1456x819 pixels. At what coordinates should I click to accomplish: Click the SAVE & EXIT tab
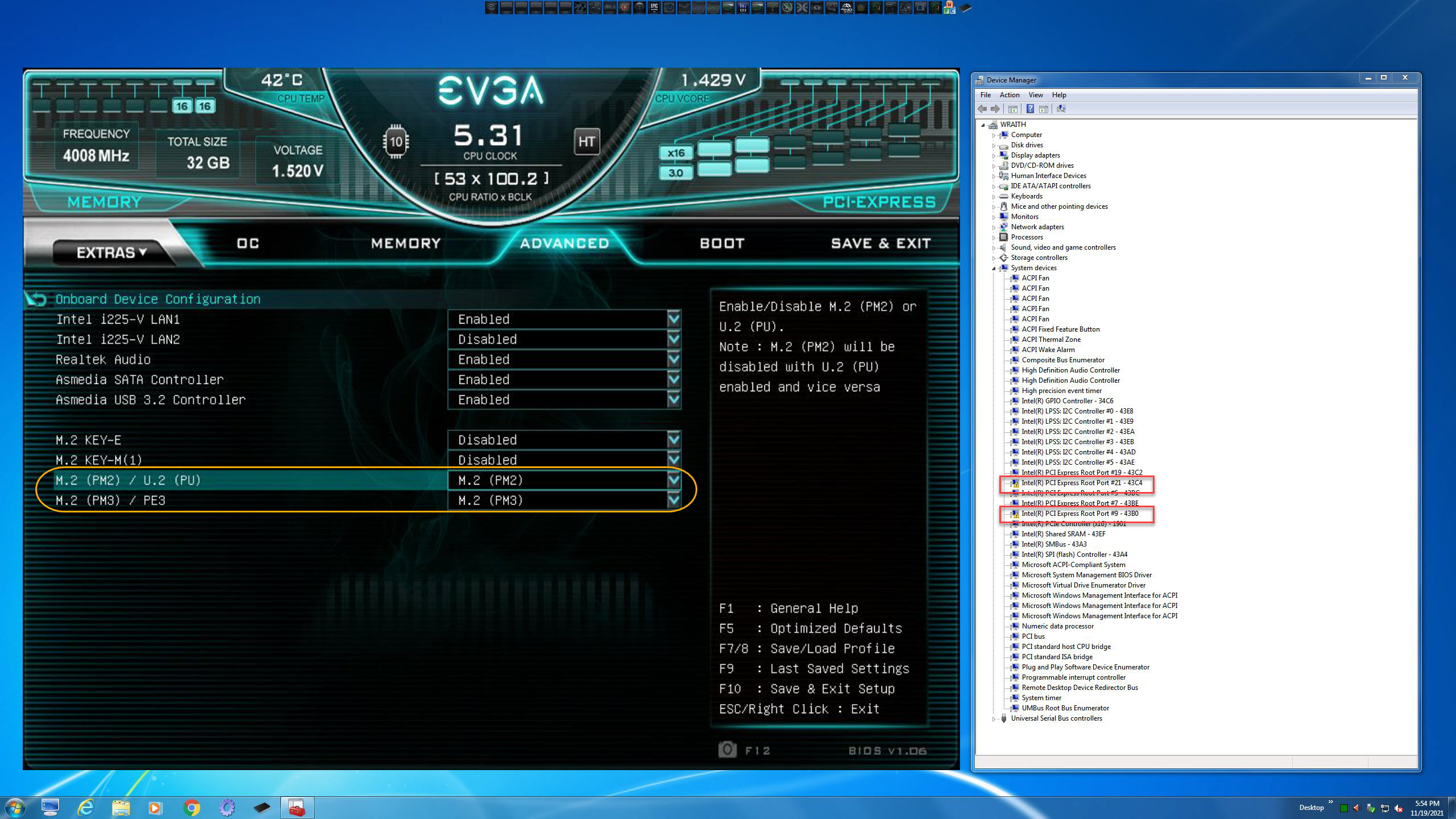[880, 243]
